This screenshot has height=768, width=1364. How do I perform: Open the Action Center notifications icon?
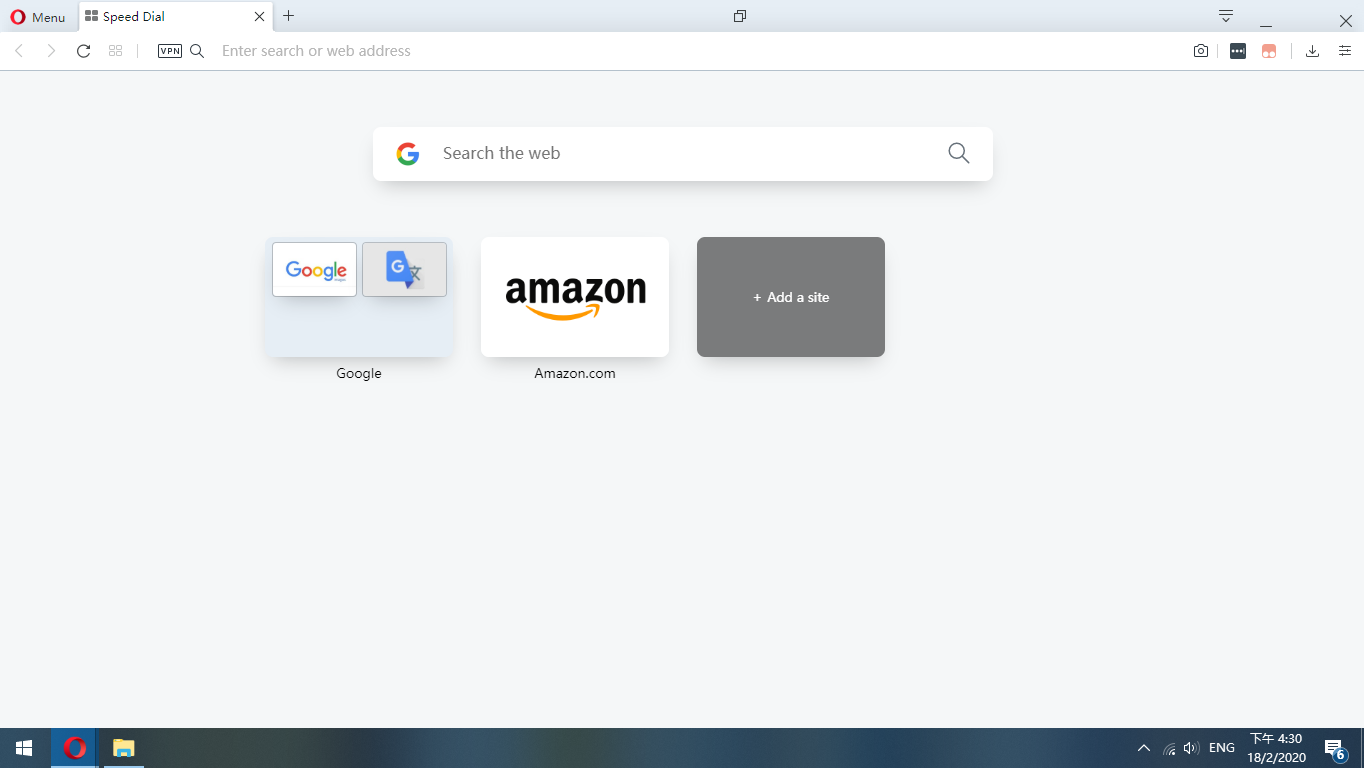1335,748
